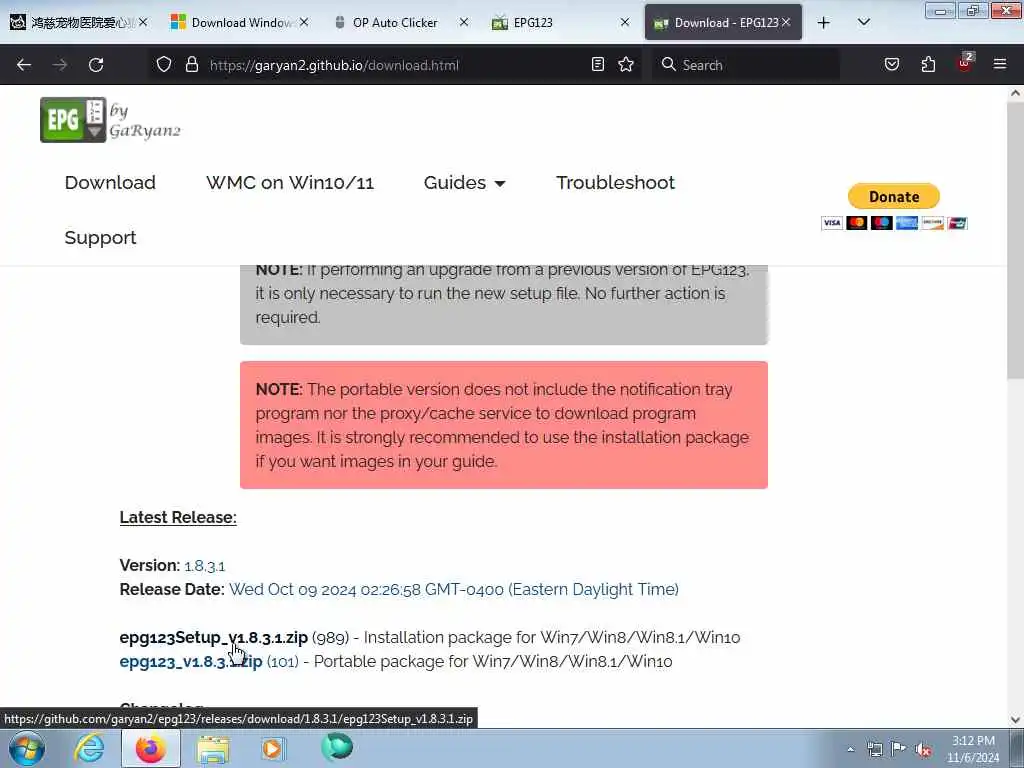Download epg123_v1.8.3.1.zip portable link
This screenshot has height=768, width=1024.
191,662
